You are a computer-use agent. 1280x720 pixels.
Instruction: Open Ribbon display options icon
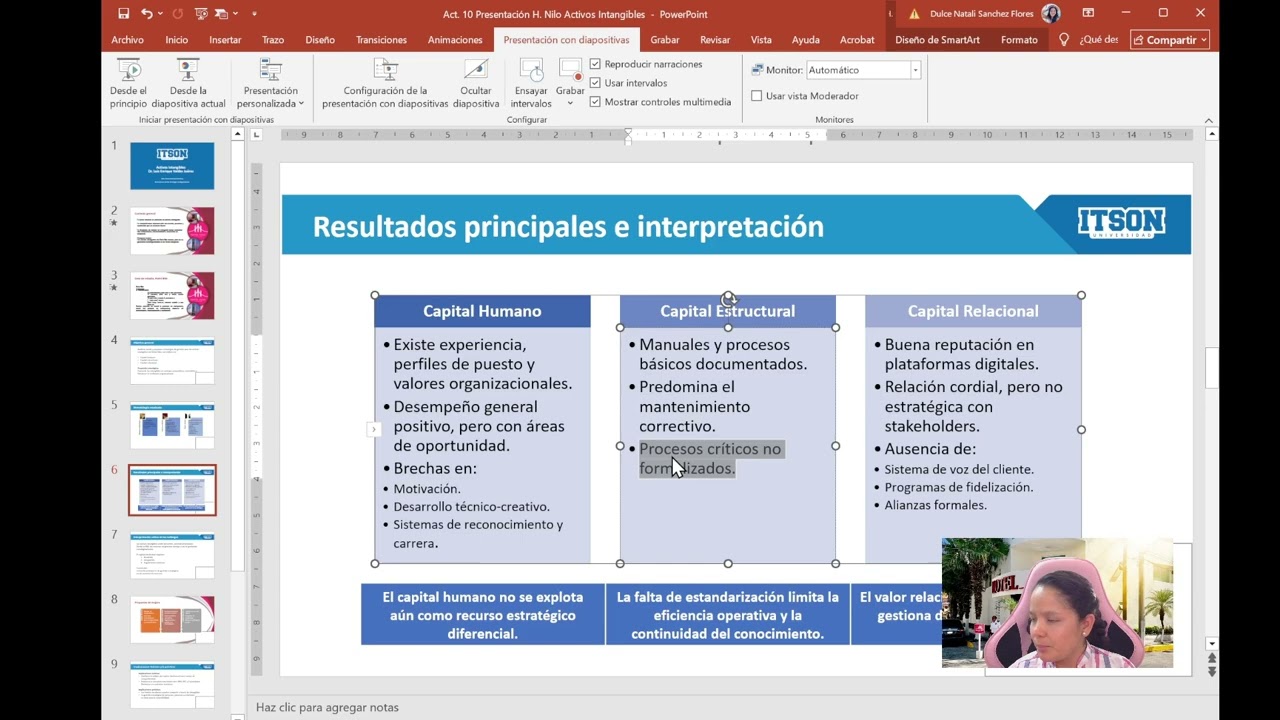click(1089, 14)
